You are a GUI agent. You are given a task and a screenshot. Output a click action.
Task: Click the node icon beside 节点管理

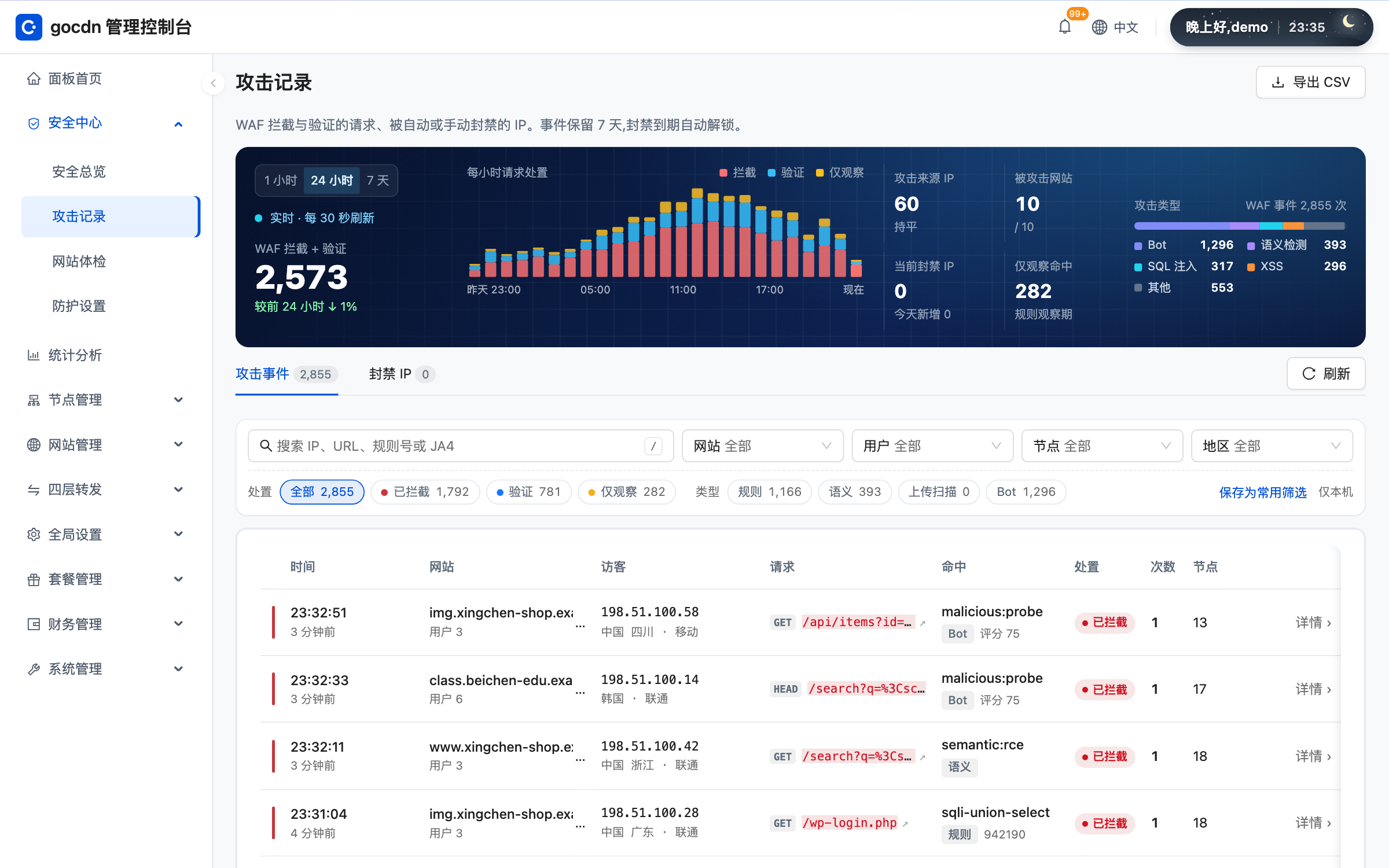click(x=34, y=400)
